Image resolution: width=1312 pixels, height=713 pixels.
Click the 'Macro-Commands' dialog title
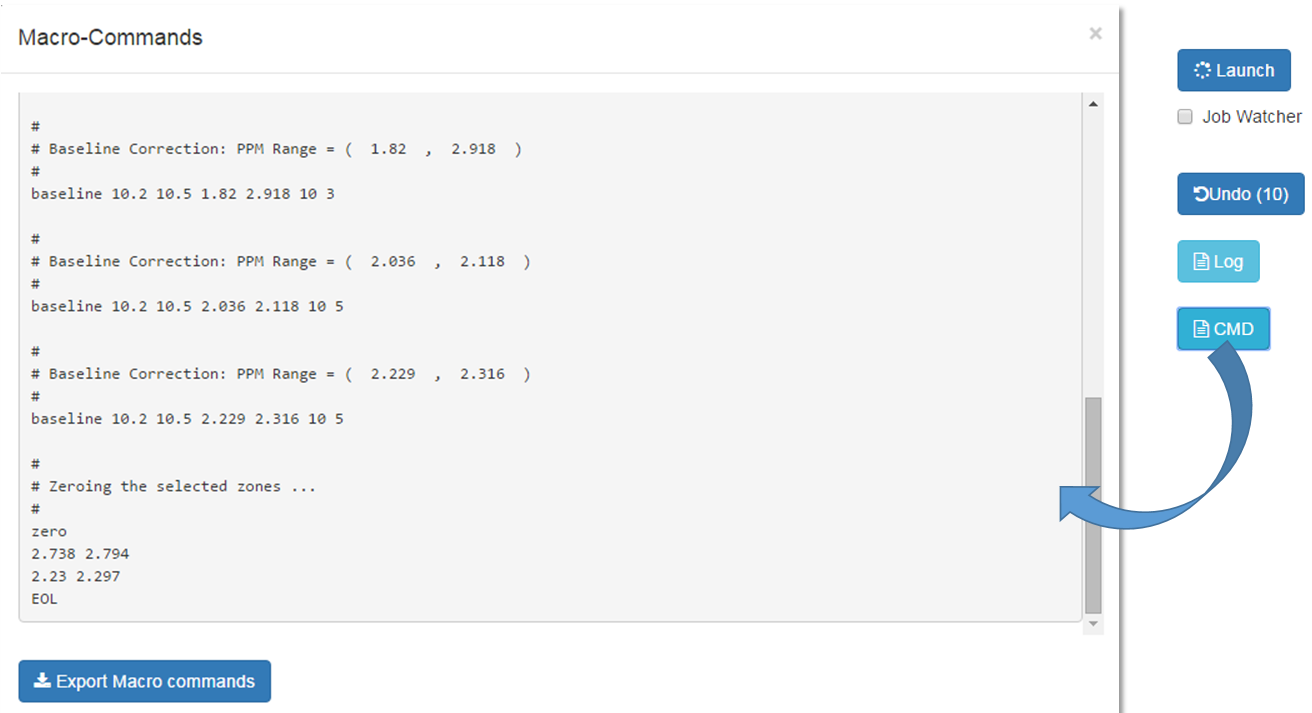click(x=111, y=38)
